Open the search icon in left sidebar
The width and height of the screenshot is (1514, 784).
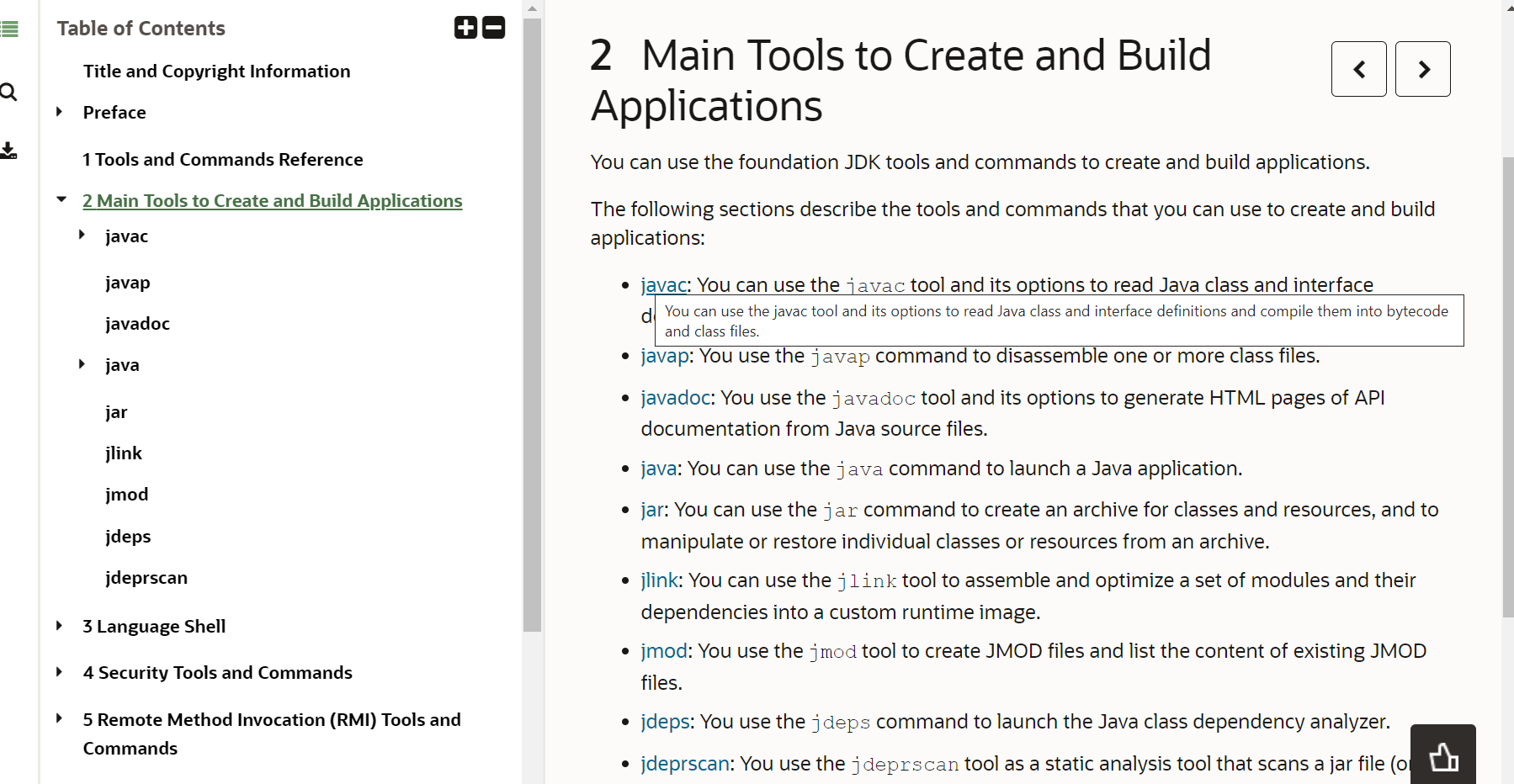pos(9,92)
